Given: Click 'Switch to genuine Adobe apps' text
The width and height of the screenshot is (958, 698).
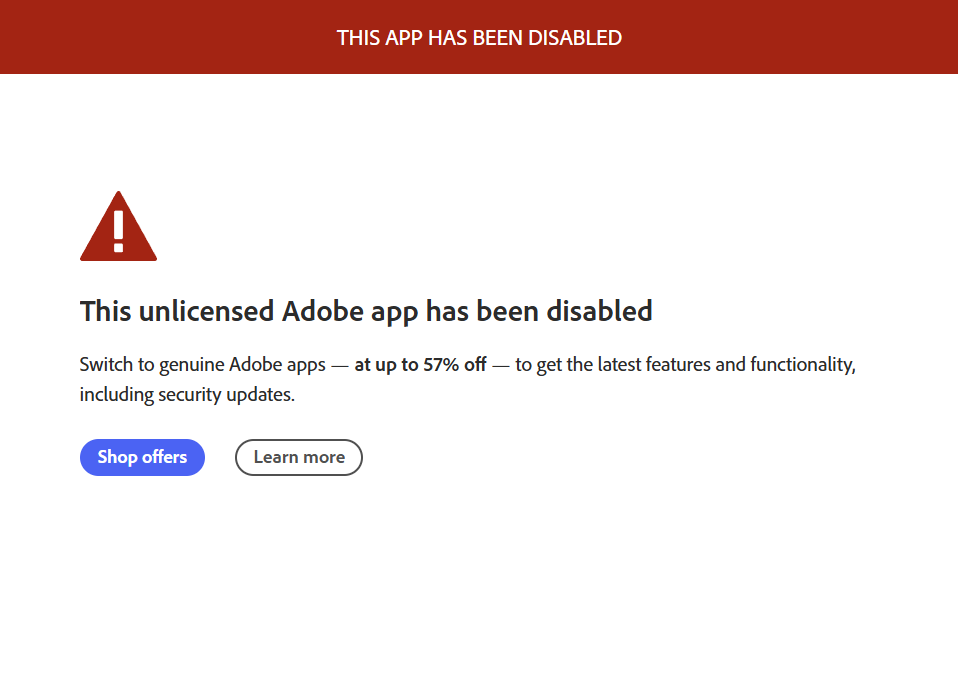Looking at the screenshot, I should point(202,364).
